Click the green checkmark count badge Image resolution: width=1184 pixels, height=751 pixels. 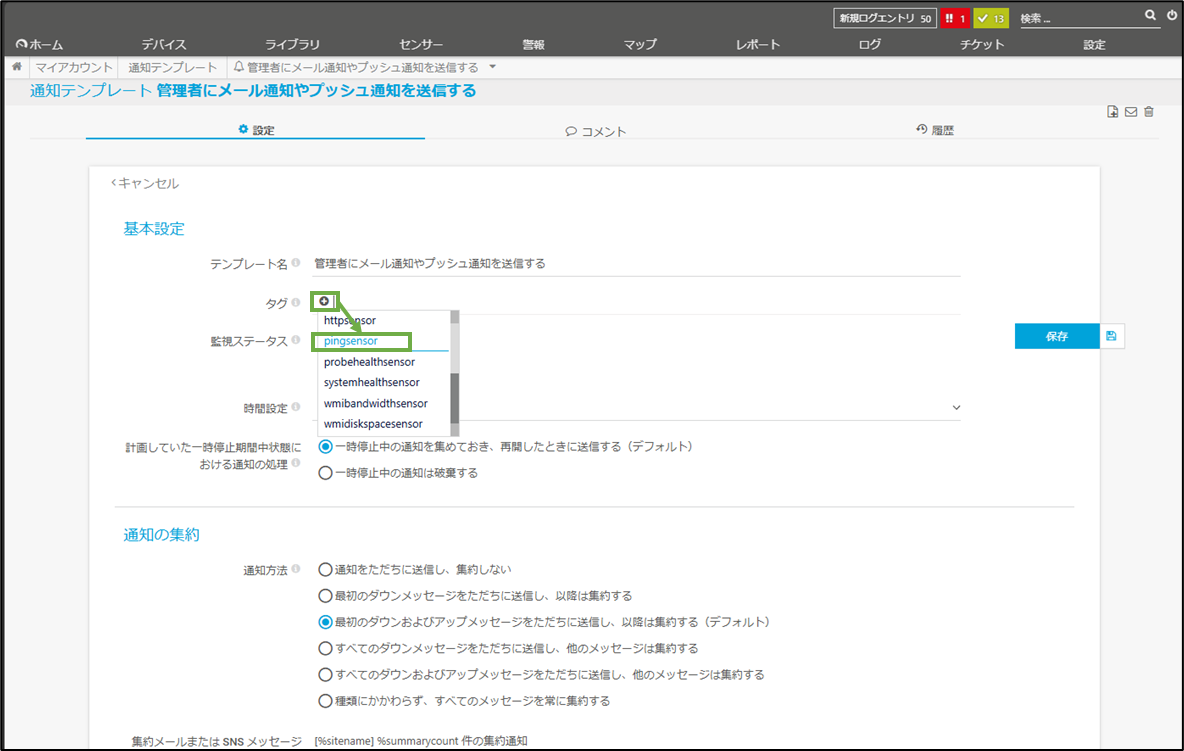coord(991,18)
